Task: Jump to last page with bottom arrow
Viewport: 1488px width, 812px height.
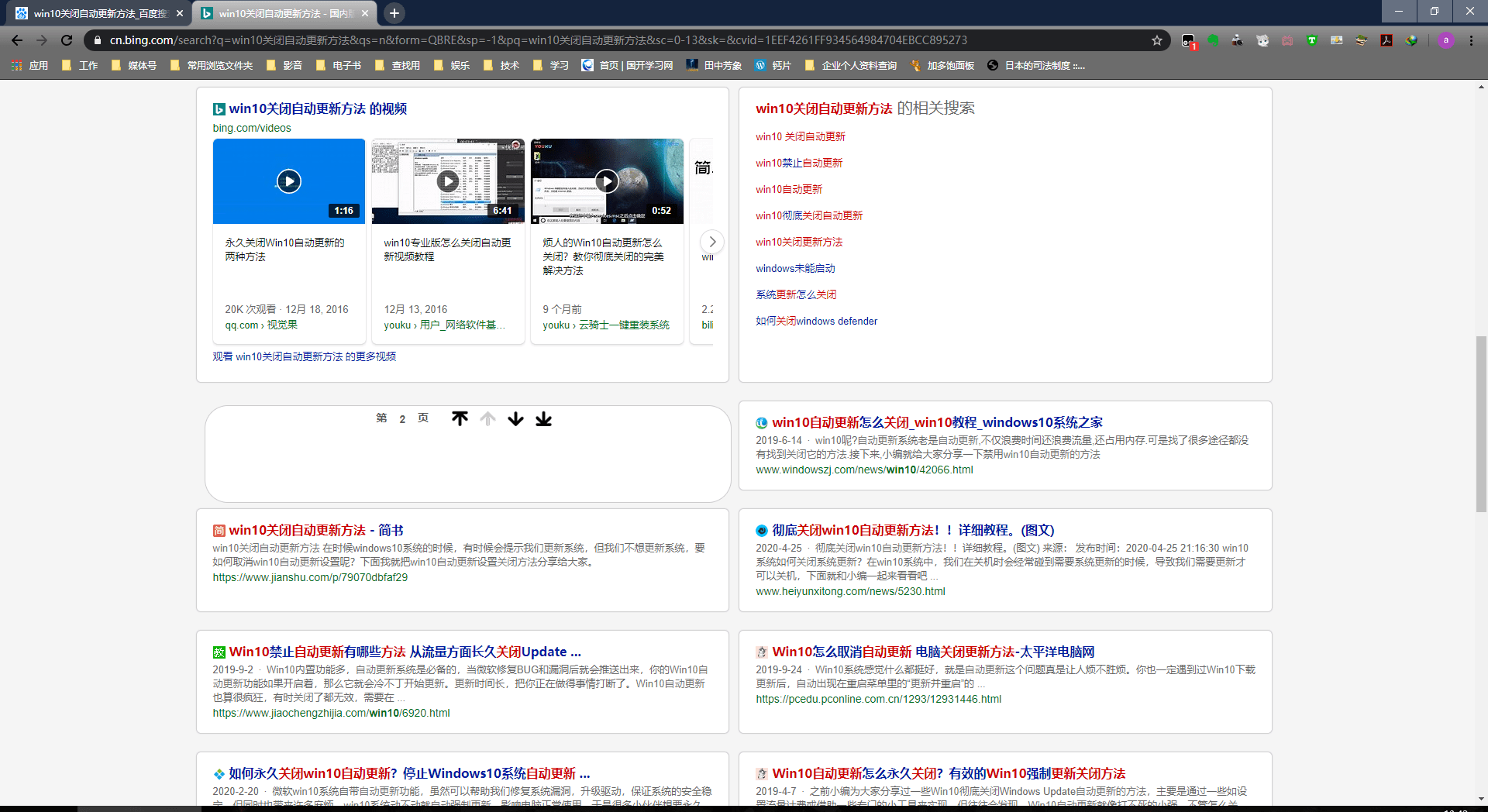Action: pyautogui.click(x=544, y=418)
